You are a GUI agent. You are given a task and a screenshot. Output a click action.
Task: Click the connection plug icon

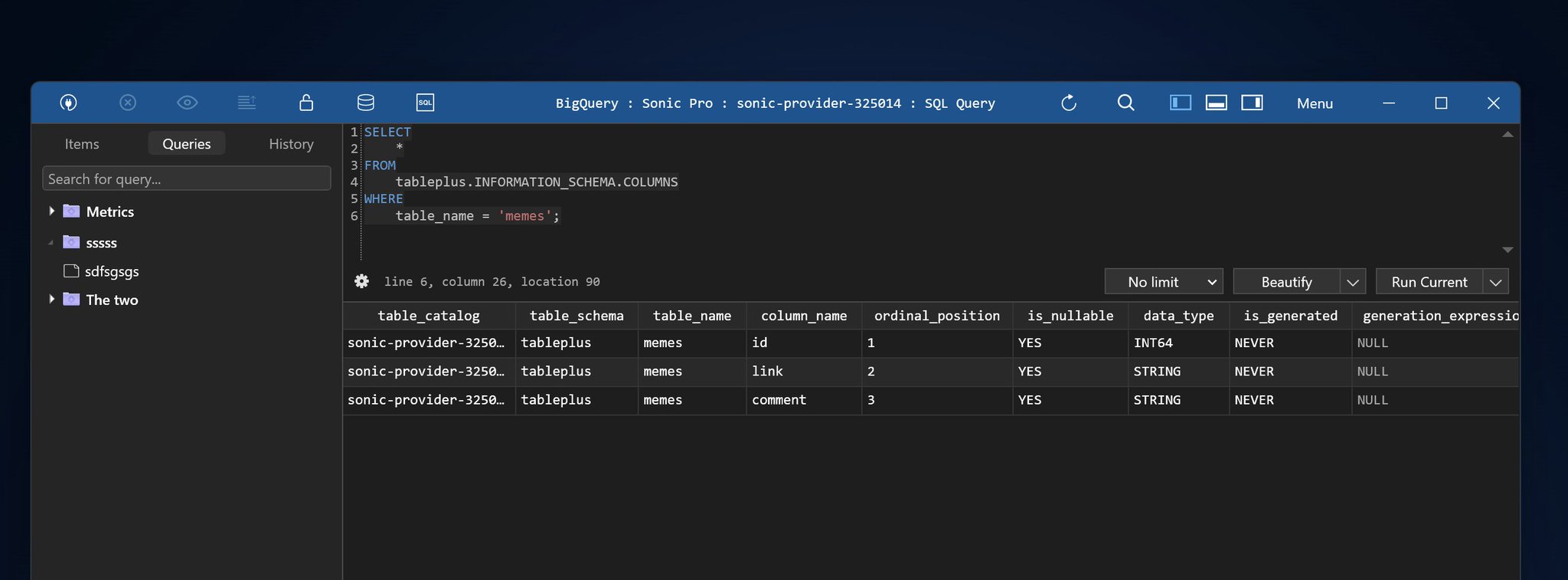[68, 103]
